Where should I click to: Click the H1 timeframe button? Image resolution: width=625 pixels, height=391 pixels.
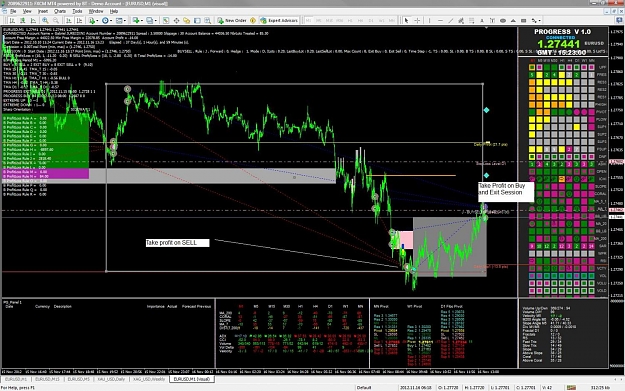click(350, 20)
